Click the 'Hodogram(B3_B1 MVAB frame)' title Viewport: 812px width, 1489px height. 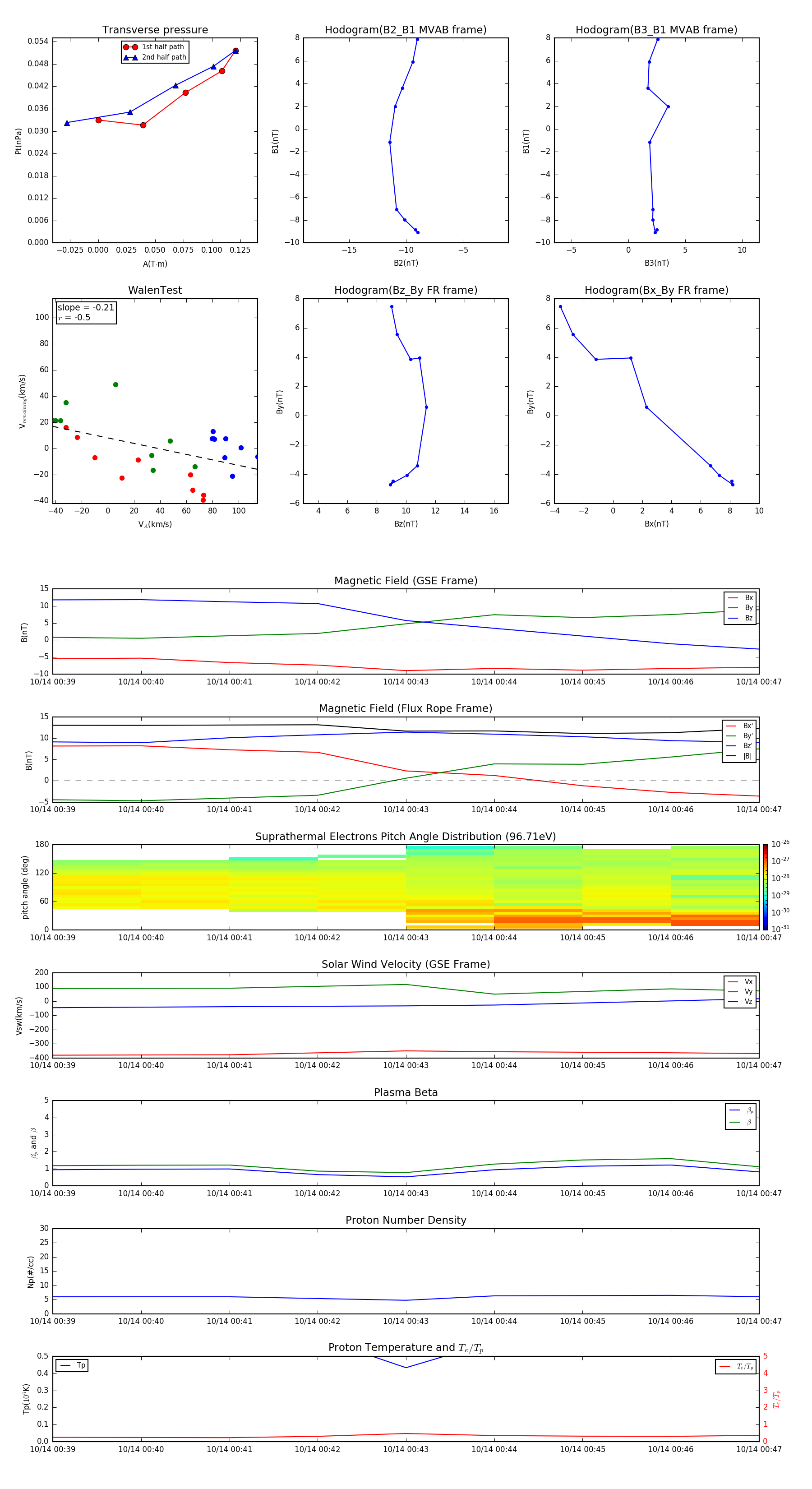point(656,29)
